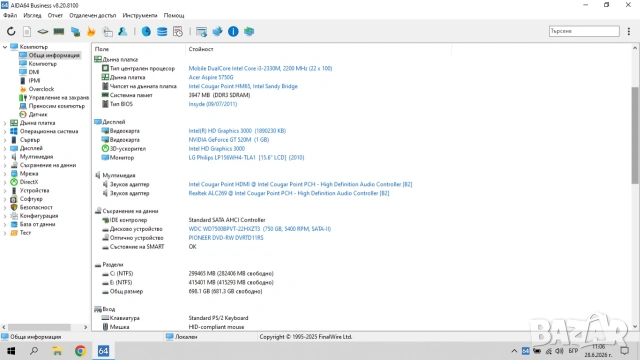
Task: Open the LG Philips LP156WH4-TLA1 monitor link
Action: [x=246, y=157]
